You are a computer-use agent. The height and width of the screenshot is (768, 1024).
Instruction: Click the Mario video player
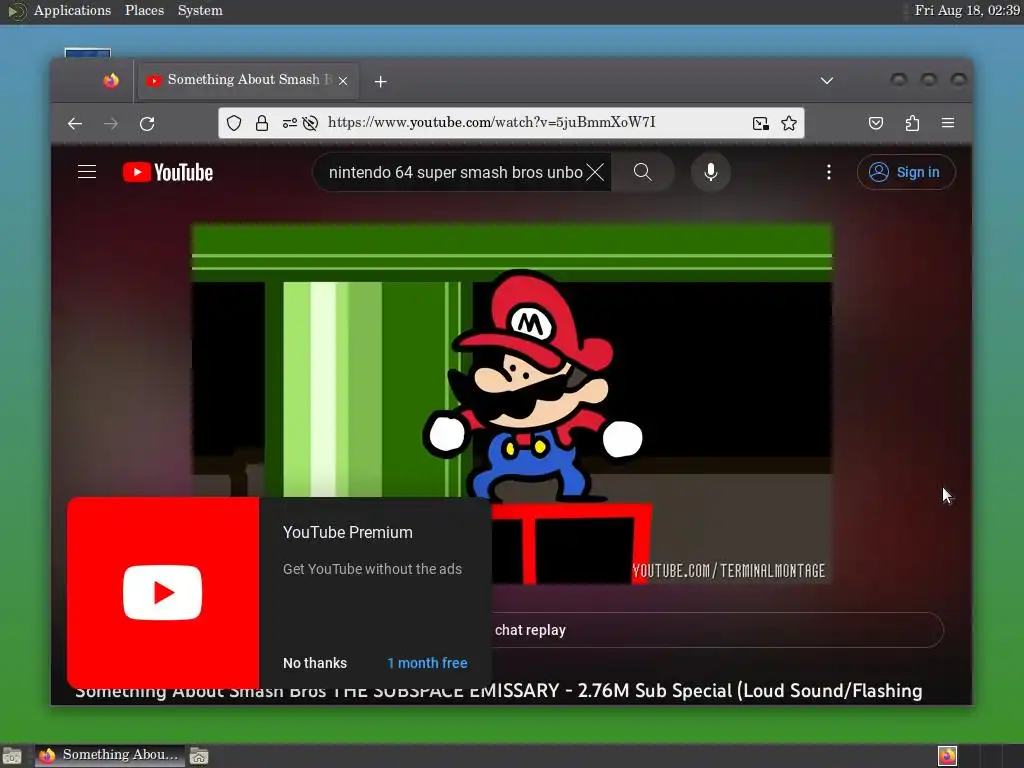coord(511,404)
